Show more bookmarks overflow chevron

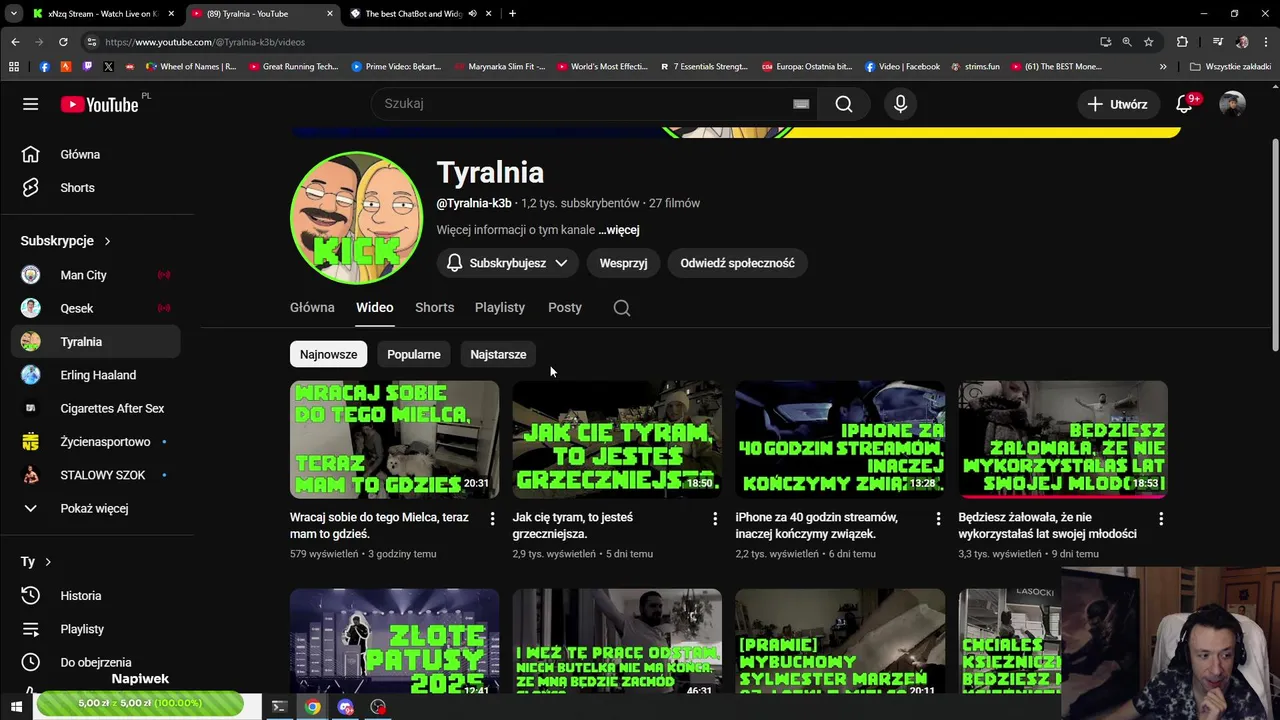tap(1163, 67)
